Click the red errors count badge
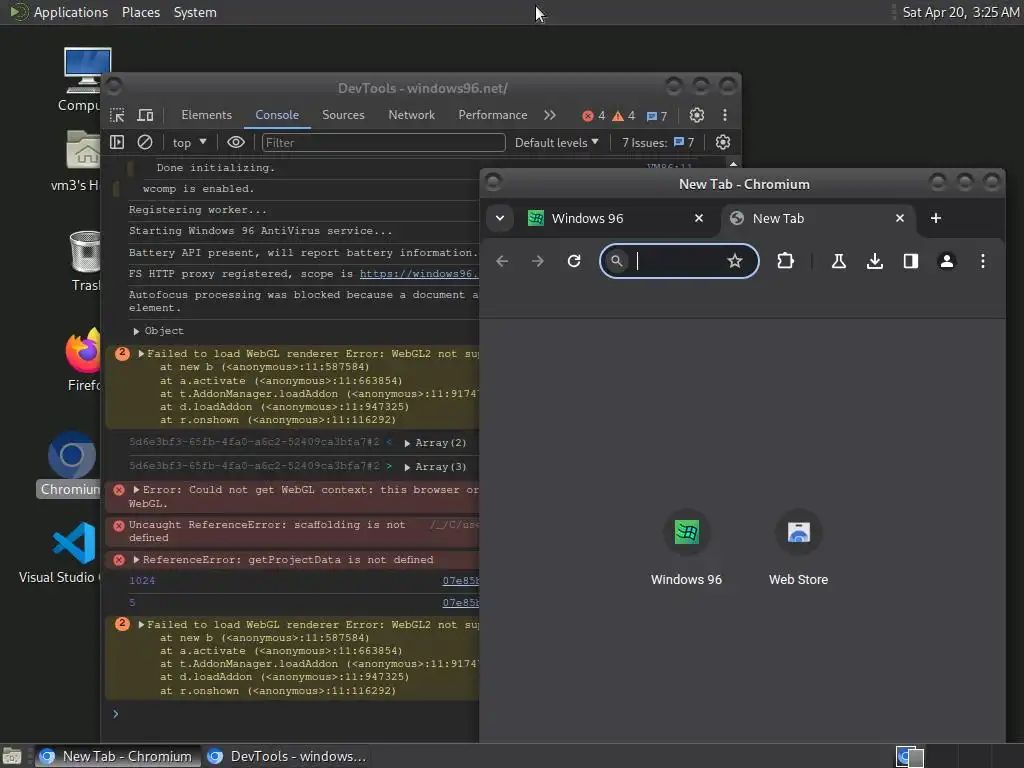 point(594,116)
